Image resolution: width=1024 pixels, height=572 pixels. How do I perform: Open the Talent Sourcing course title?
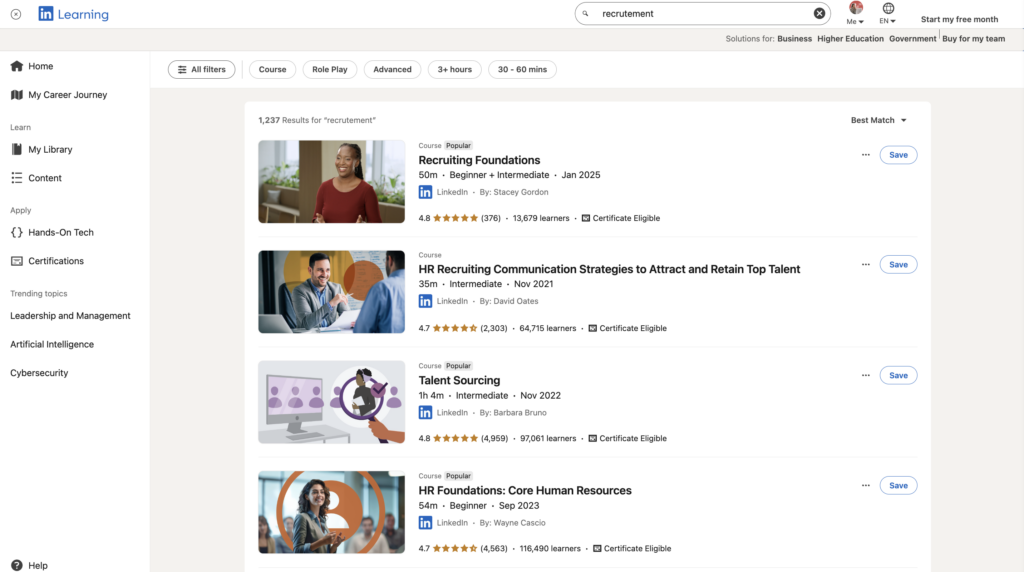459,380
